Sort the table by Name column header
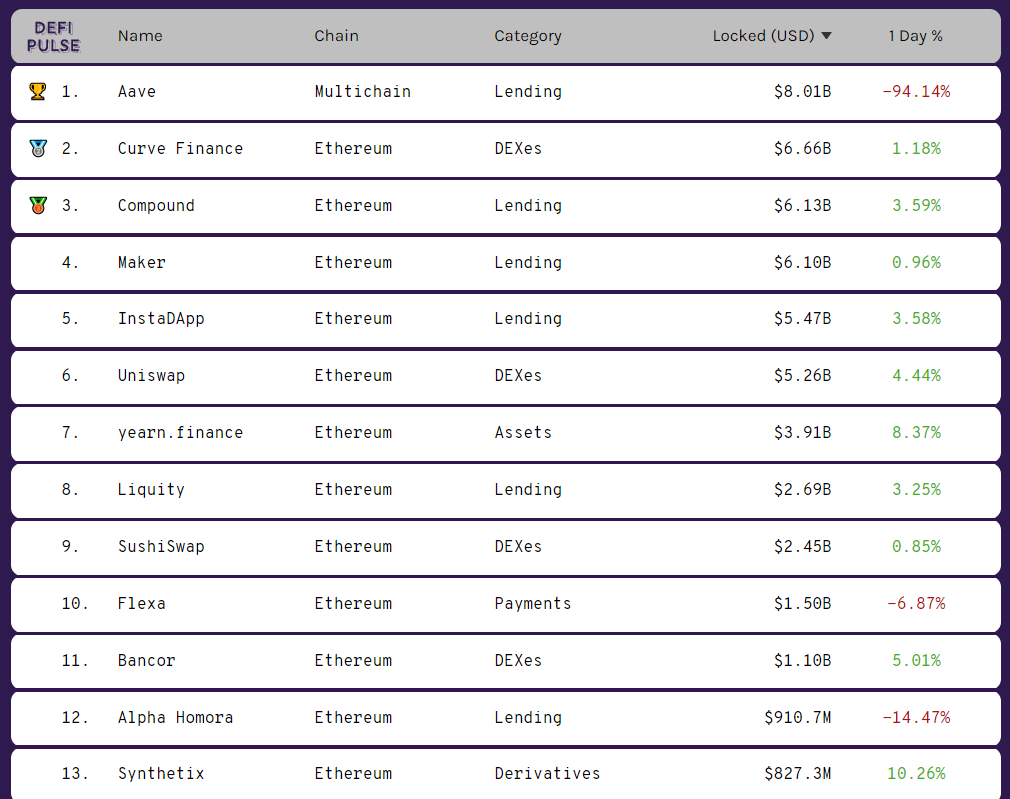The image size is (1010, 799). pos(140,36)
